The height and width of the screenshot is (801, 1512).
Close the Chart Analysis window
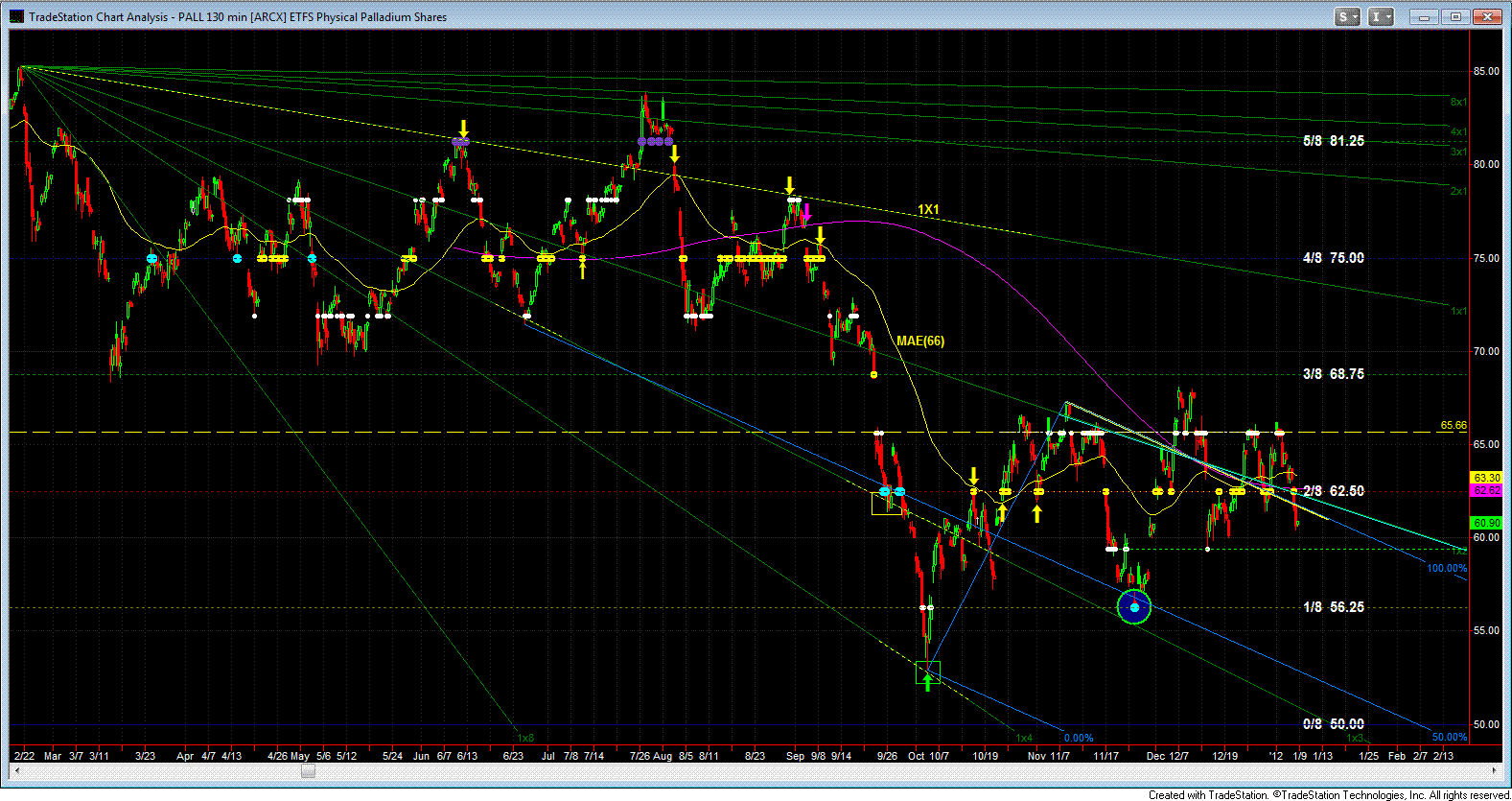(1487, 16)
